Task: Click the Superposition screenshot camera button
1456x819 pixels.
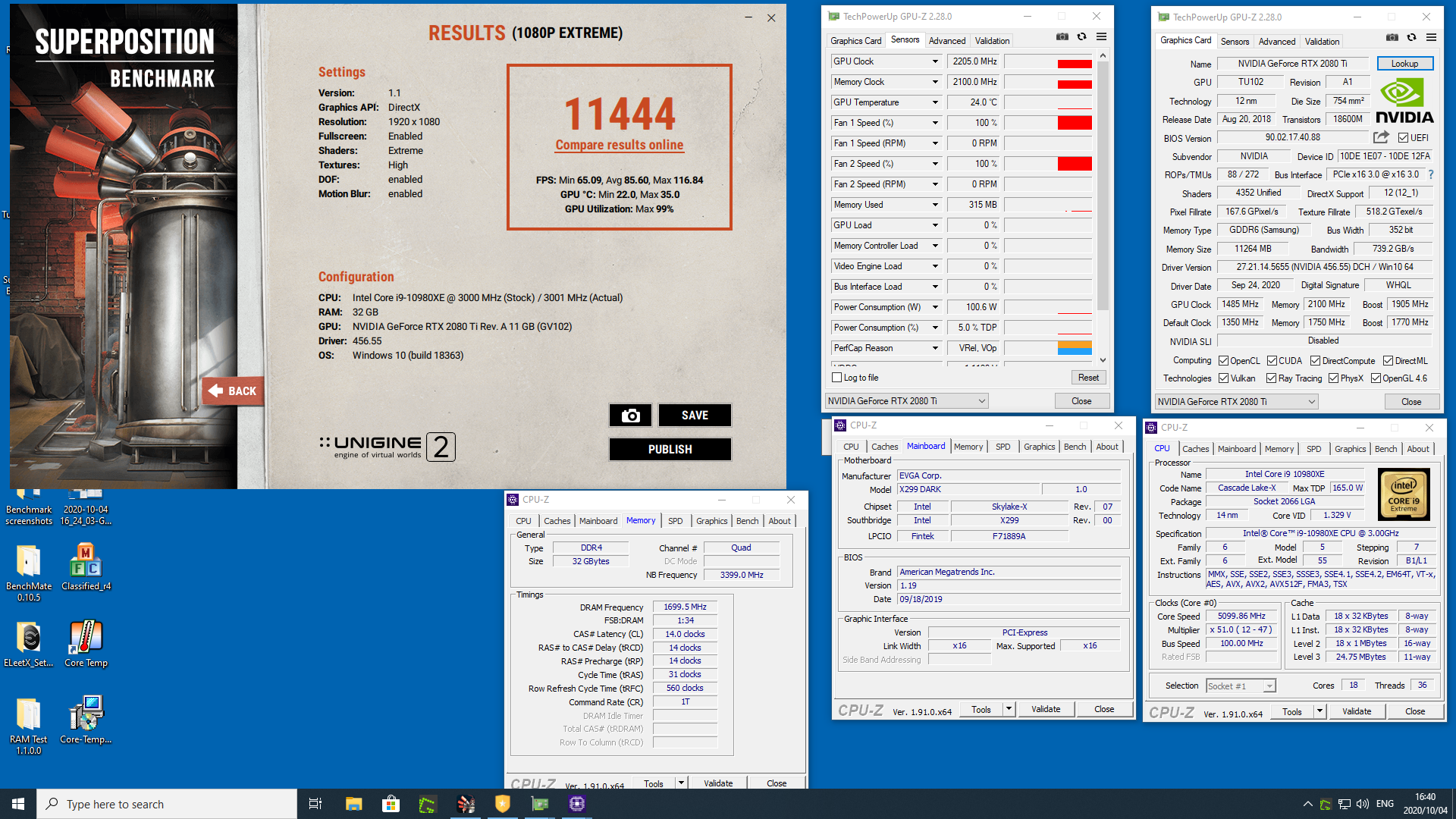Action: (x=630, y=415)
